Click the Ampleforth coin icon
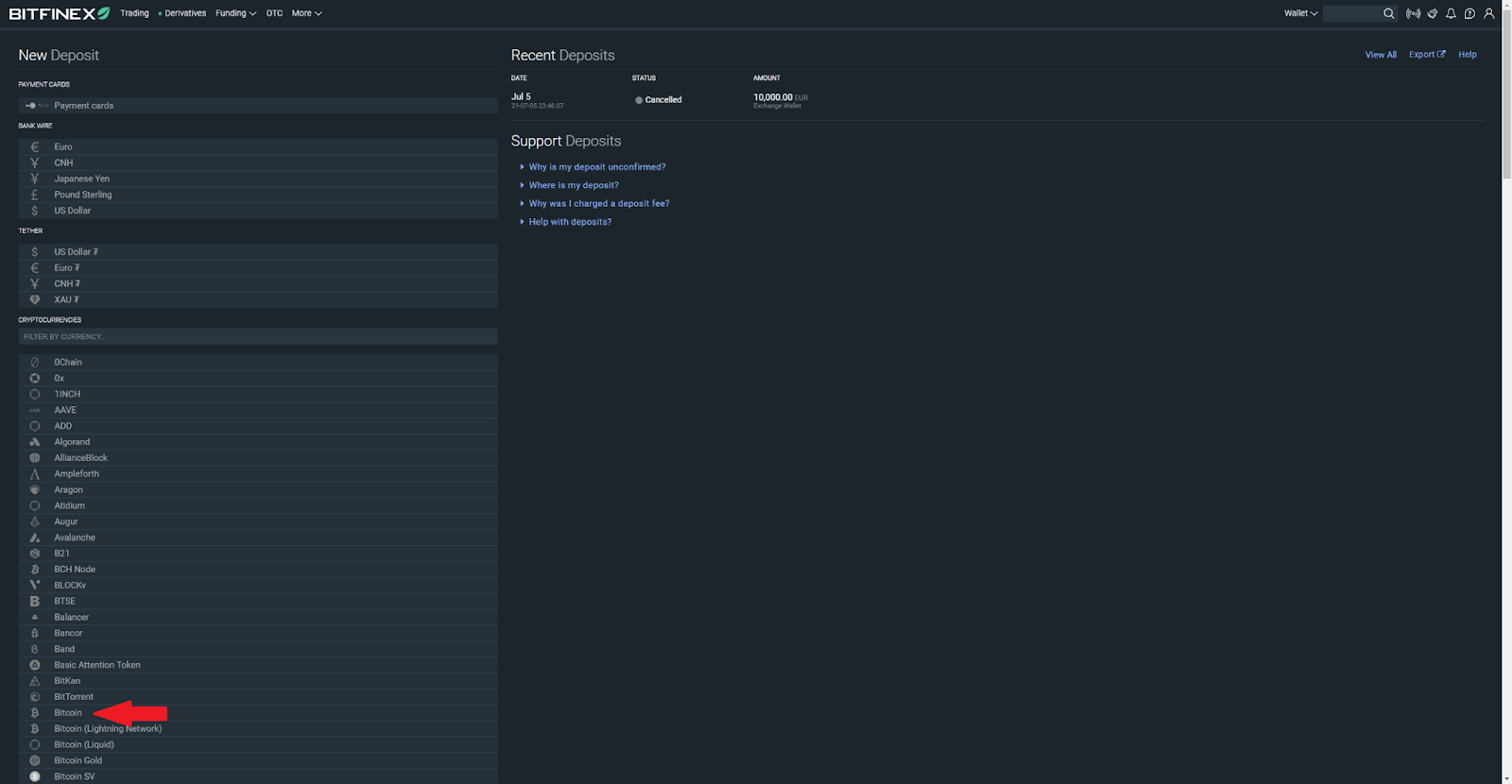This screenshot has height=784, width=1512. coord(35,474)
